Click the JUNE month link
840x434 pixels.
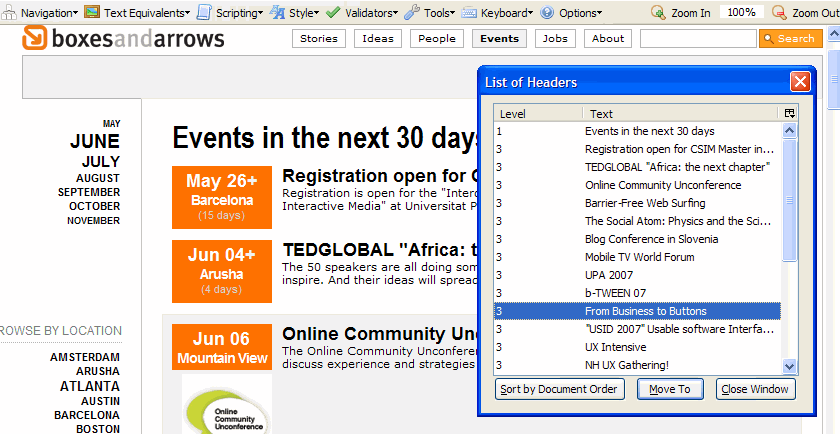(95, 141)
